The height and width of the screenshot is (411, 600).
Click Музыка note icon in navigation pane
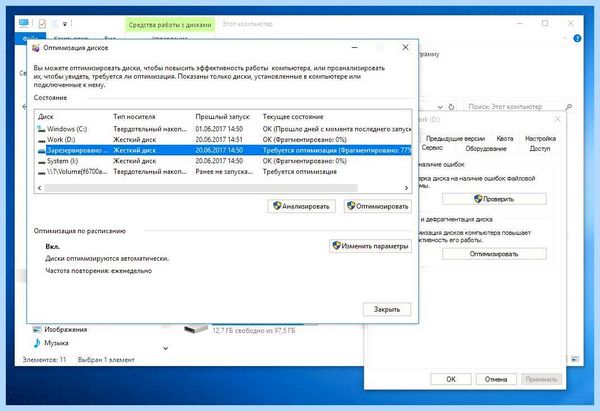[x=37, y=343]
